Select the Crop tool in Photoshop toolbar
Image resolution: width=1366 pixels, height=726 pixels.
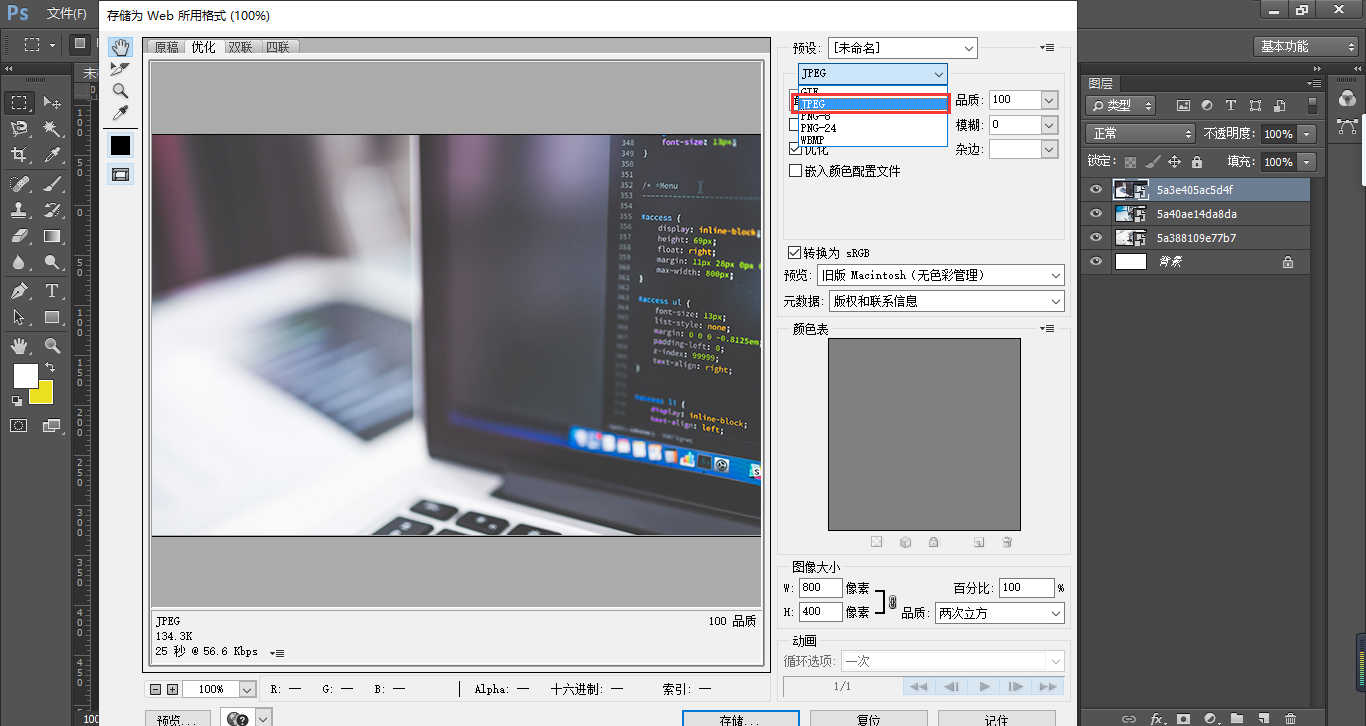point(19,155)
